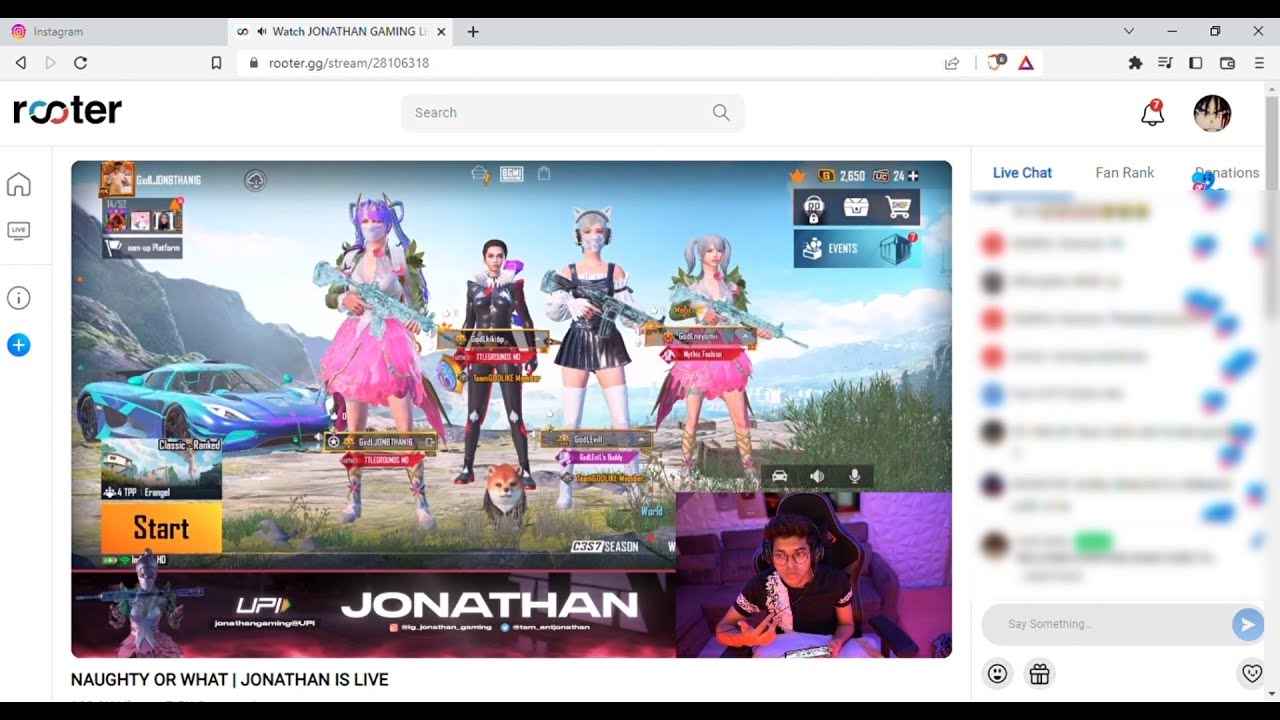Click the in-game RP lock icon

point(814,208)
